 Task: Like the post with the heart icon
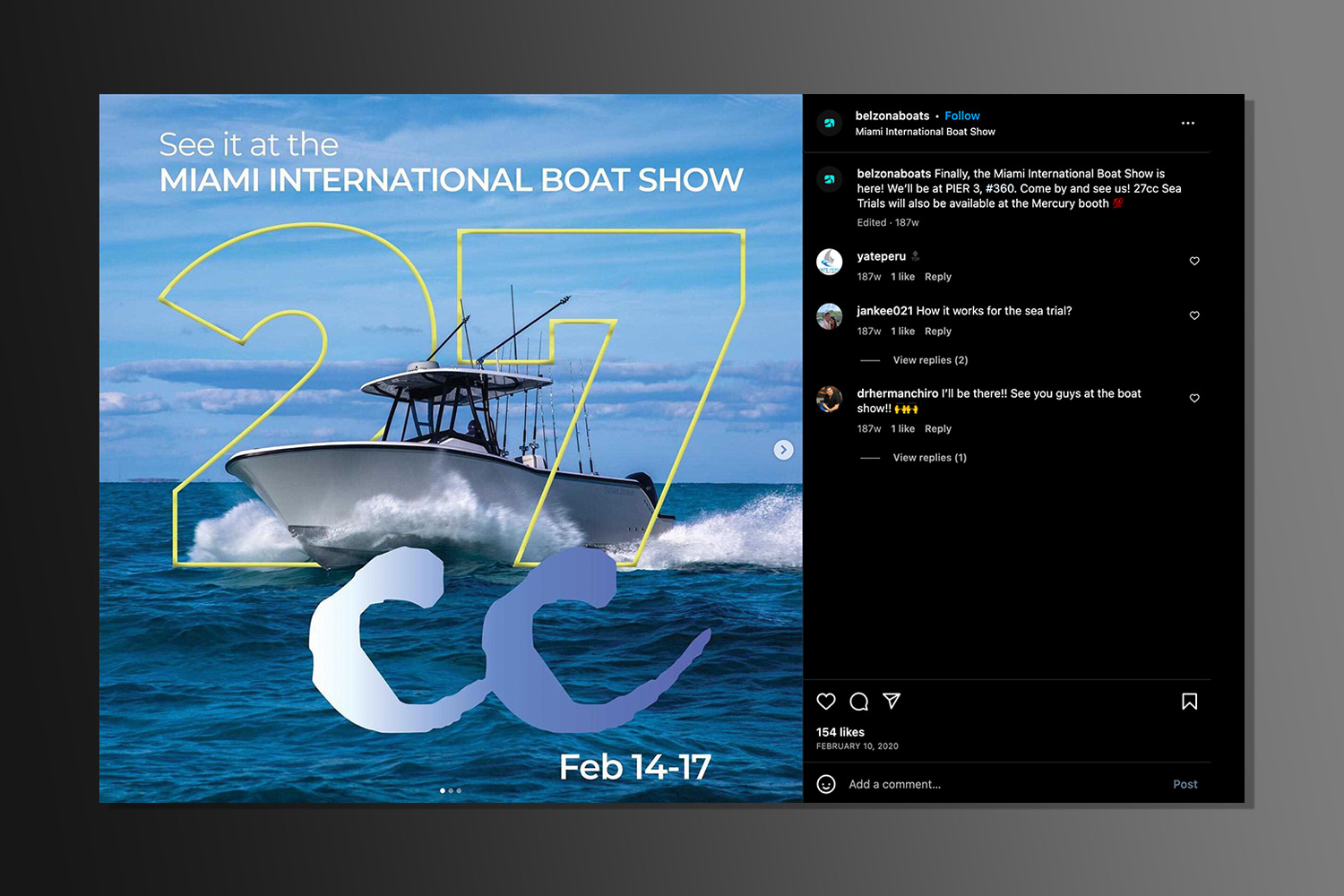click(x=826, y=702)
